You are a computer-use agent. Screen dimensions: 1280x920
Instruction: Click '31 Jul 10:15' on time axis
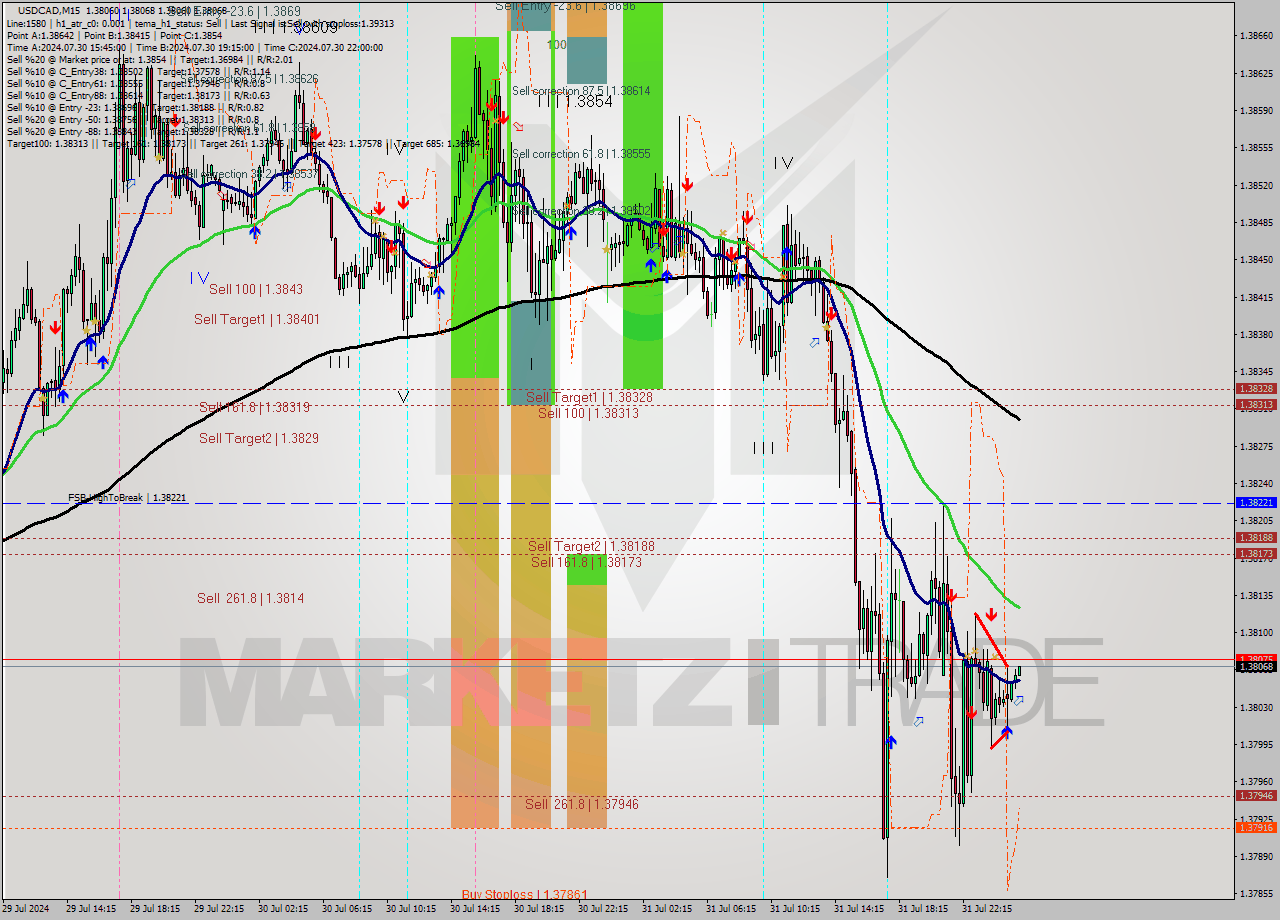795,910
